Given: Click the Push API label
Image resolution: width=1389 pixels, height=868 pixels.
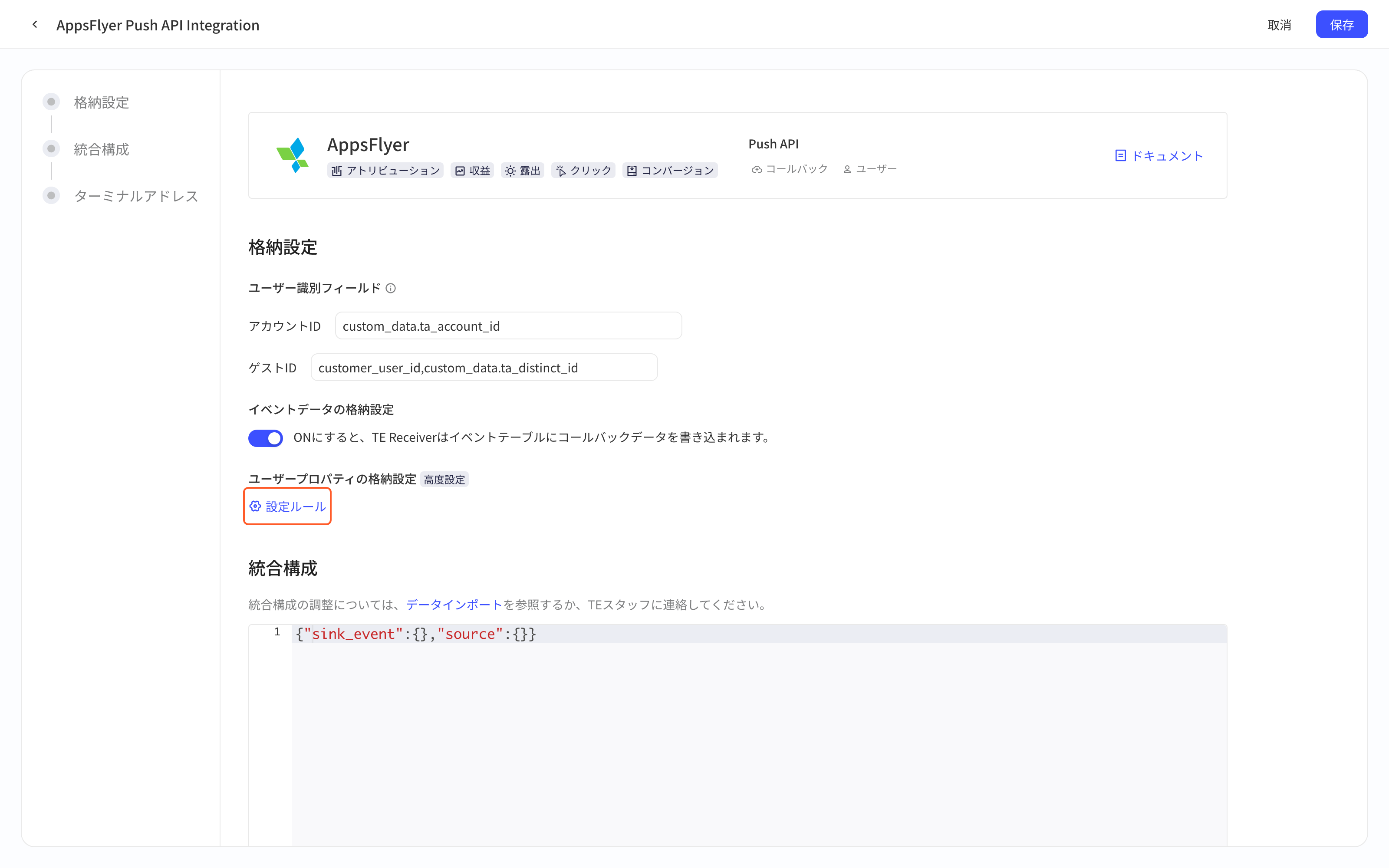Looking at the screenshot, I should coord(773,144).
